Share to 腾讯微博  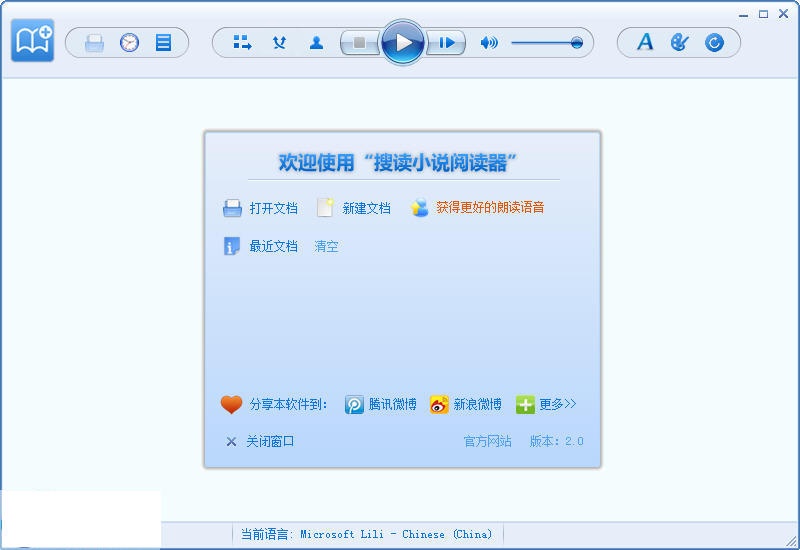(x=392, y=405)
